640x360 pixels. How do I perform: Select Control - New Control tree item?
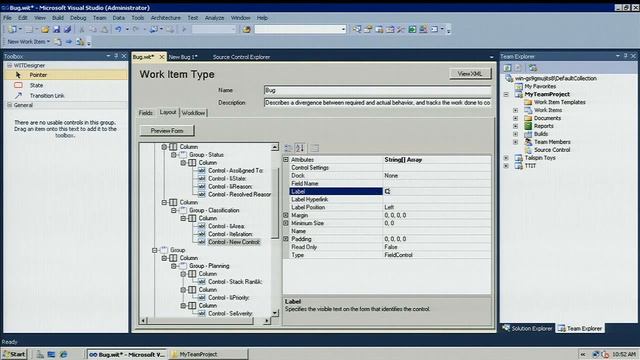pos(234,242)
